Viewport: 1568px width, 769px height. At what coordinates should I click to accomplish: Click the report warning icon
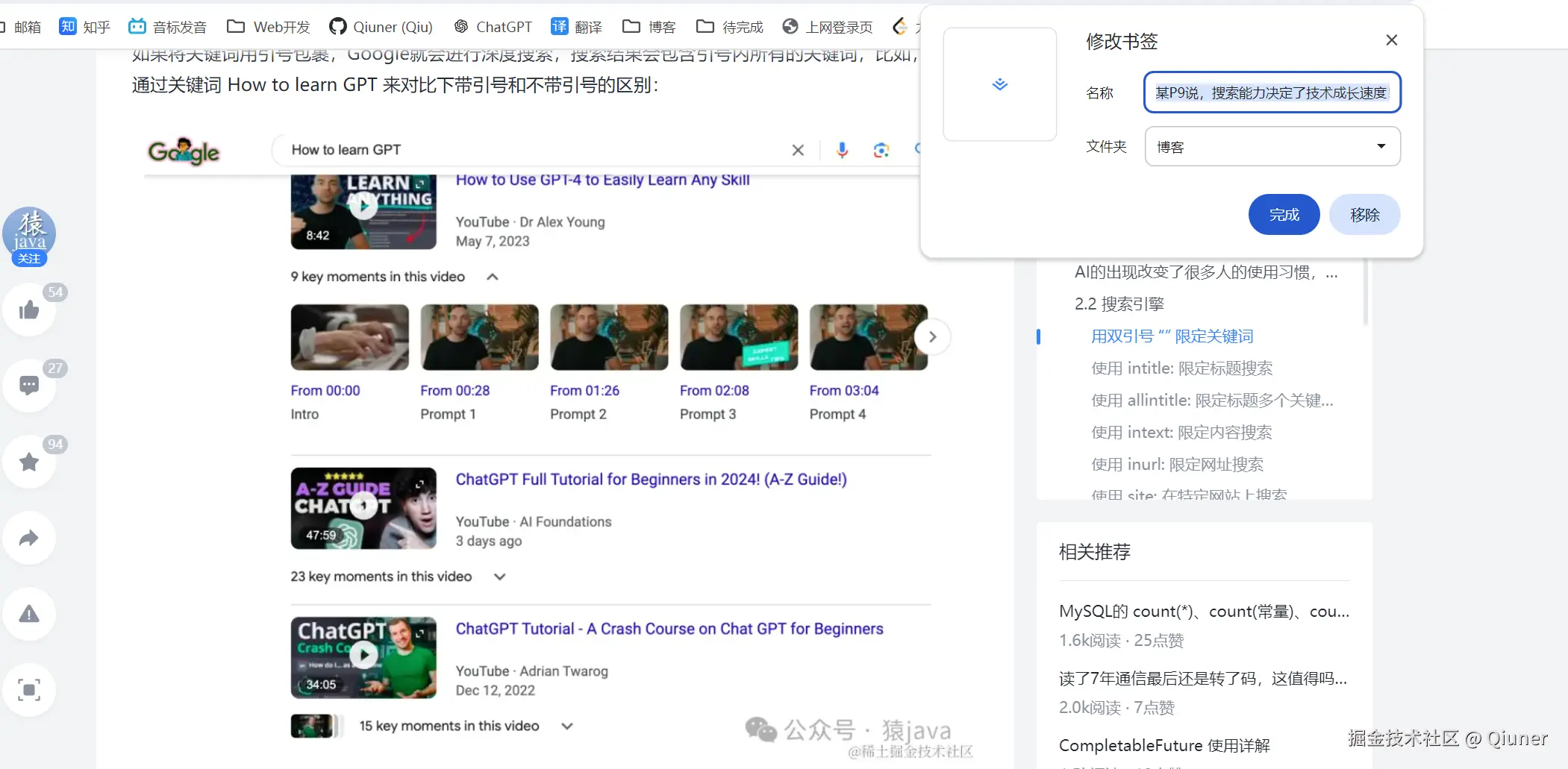pyautogui.click(x=29, y=614)
